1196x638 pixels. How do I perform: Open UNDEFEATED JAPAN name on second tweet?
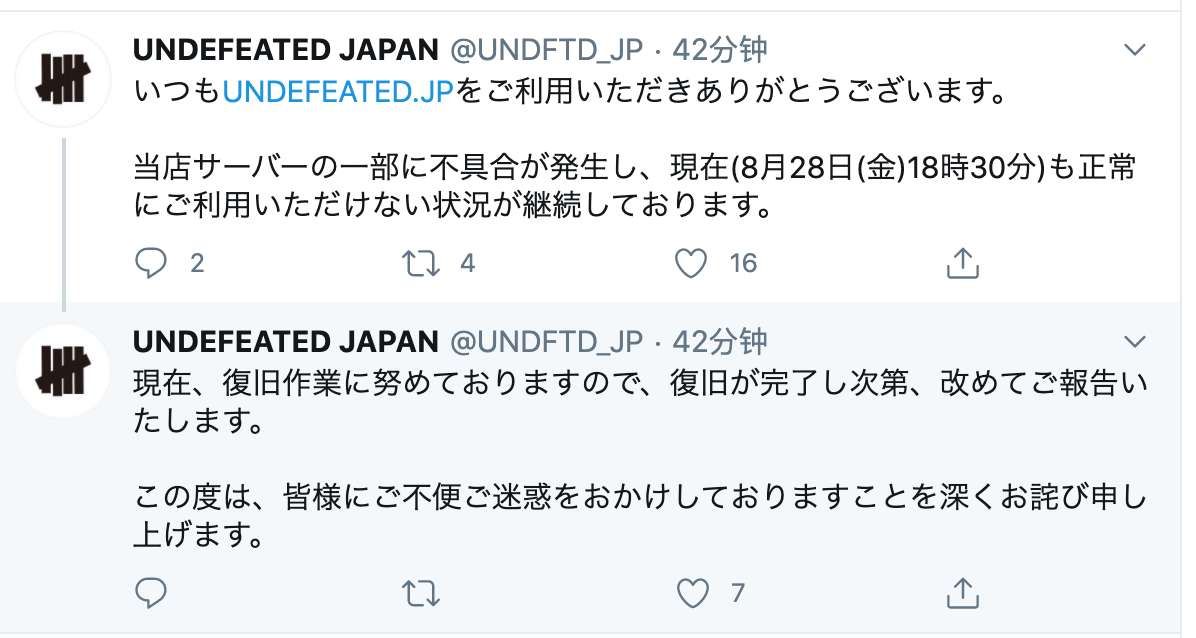point(285,342)
